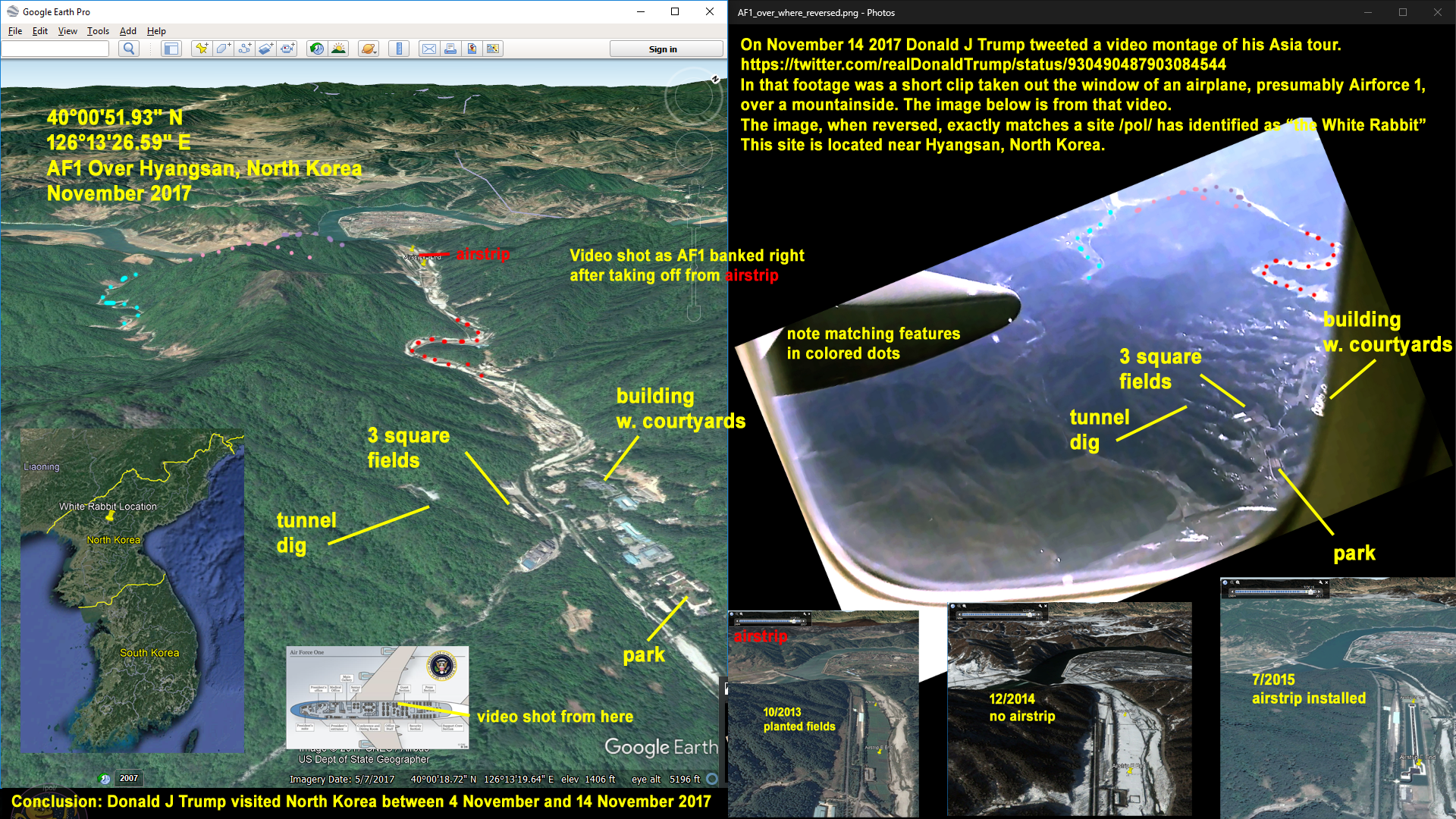Click the search magnifier button
This screenshot has height=819, width=1456.
pos(129,49)
